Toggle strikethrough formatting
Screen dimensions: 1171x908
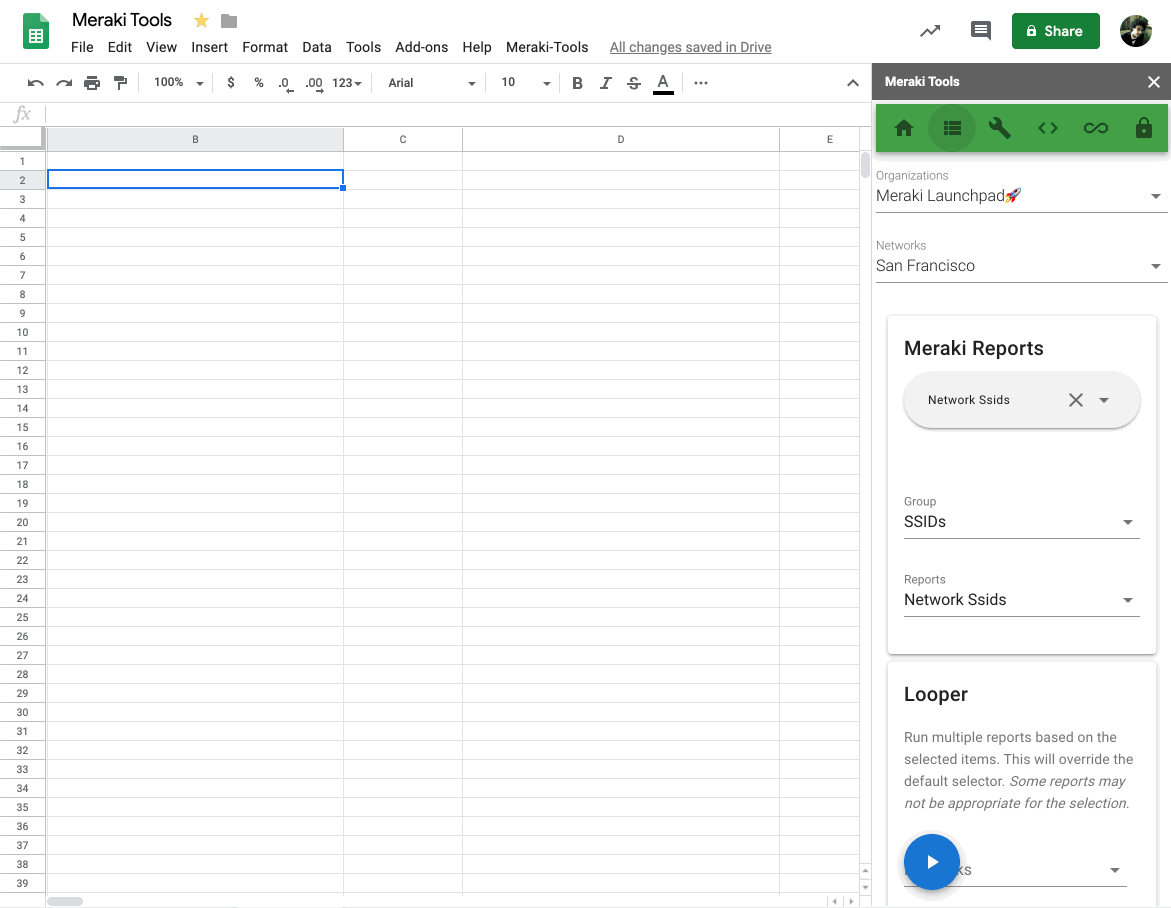tap(634, 83)
